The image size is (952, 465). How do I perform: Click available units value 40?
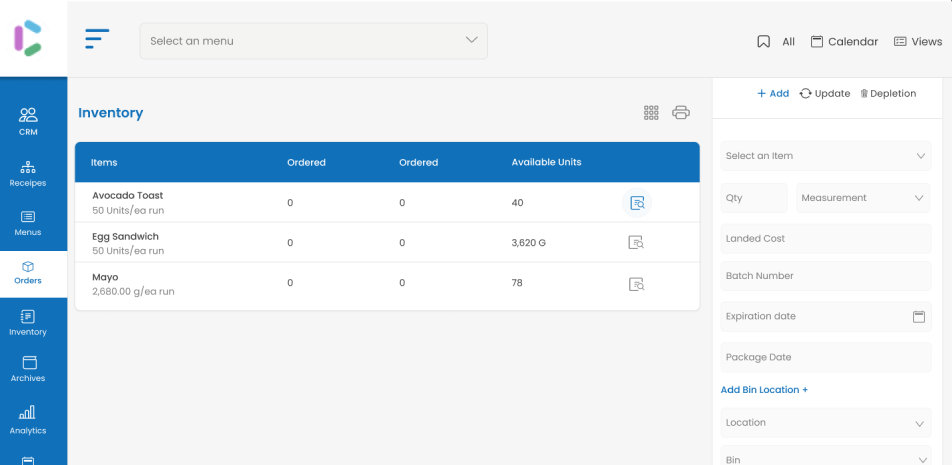[517, 203]
